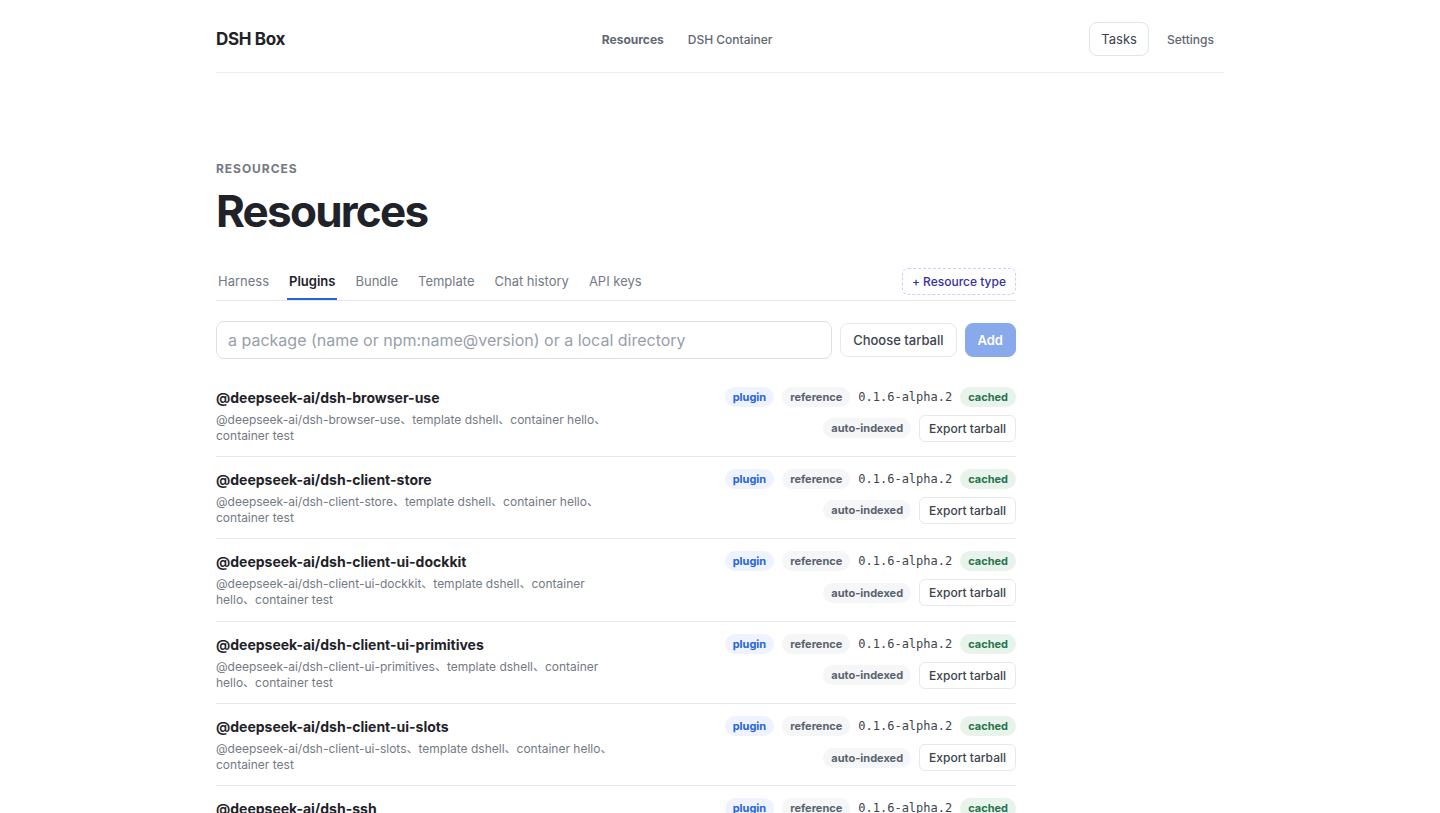
Task: Open the @deepseek-ai/dsh-browser-use entry
Action: (328, 397)
